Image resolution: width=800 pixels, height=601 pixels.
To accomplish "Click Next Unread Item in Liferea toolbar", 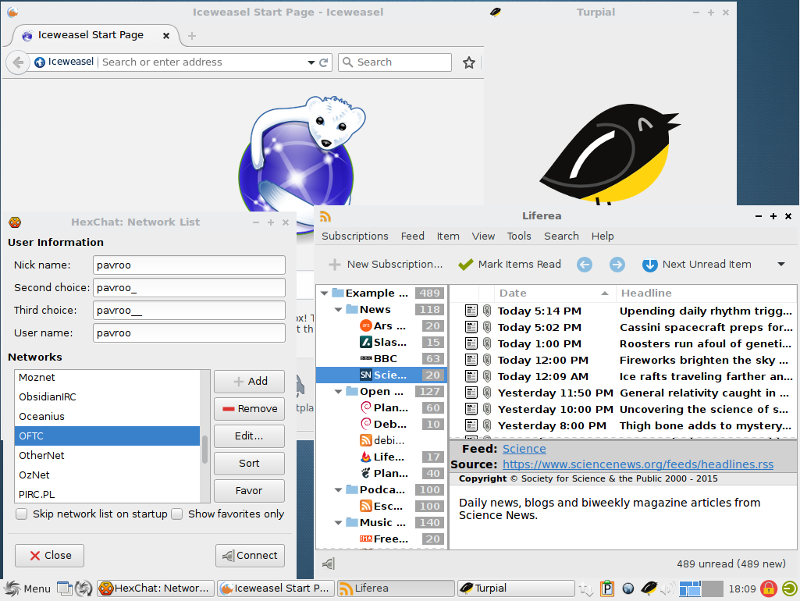I will point(696,264).
